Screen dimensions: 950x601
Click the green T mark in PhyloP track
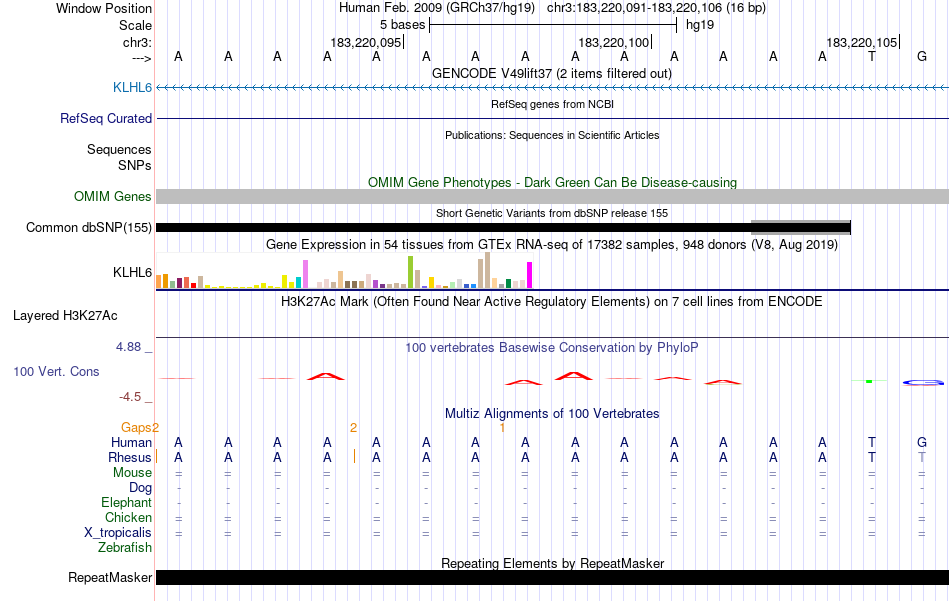click(x=869, y=381)
